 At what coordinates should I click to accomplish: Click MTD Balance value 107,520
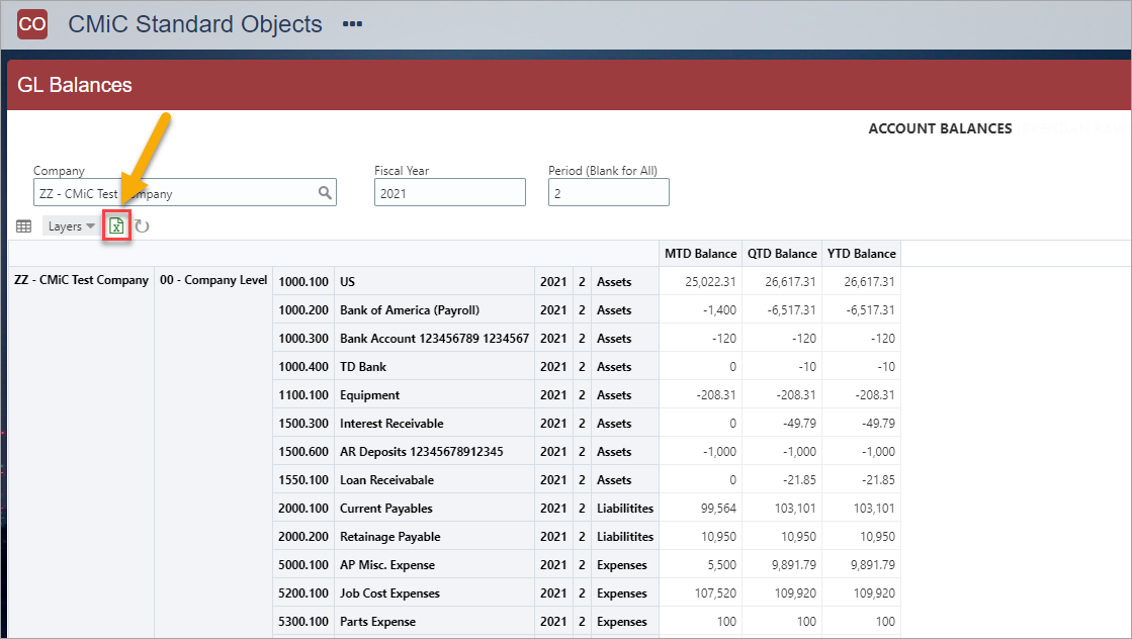coord(715,594)
